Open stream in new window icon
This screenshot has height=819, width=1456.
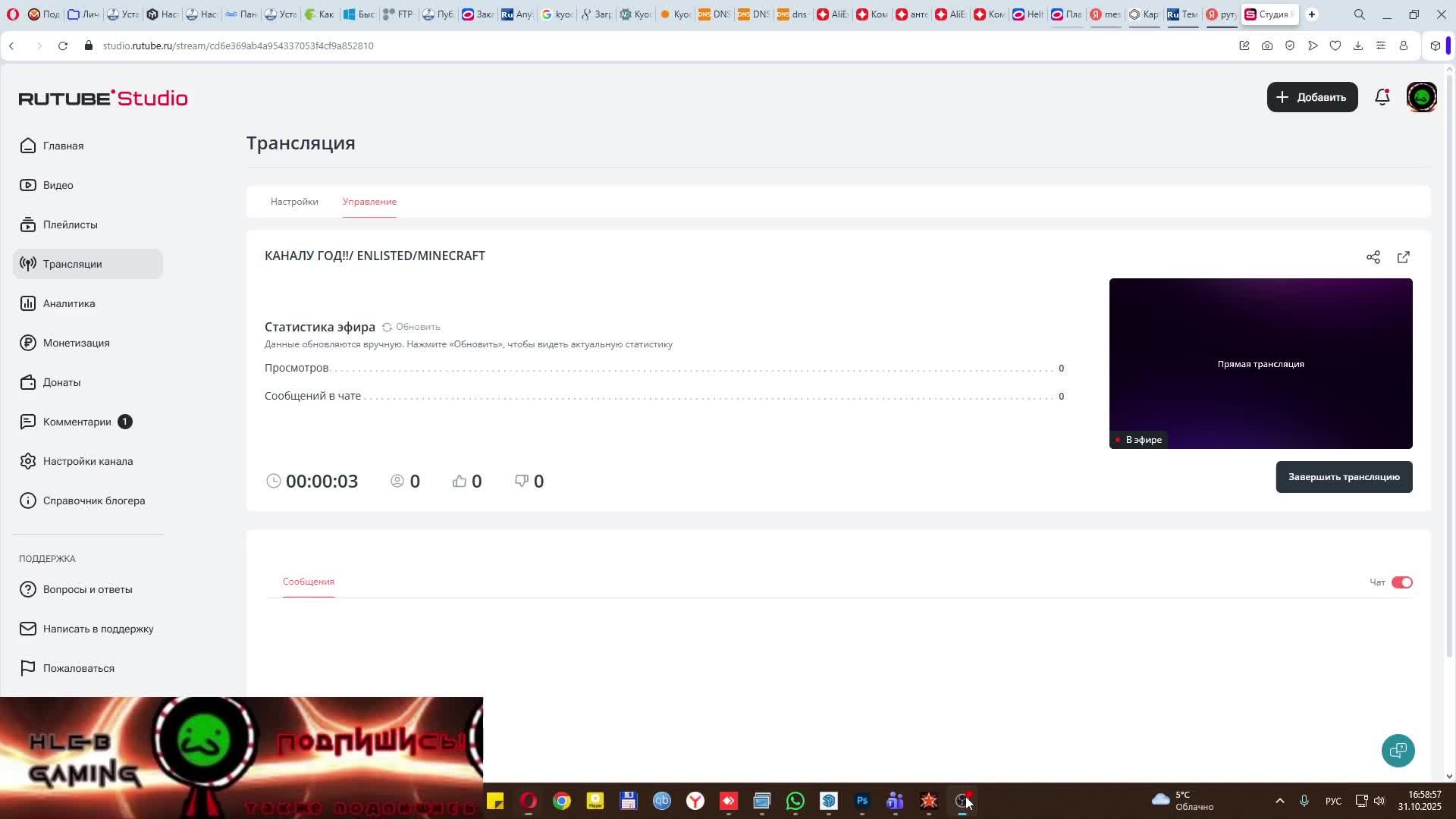[1403, 258]
